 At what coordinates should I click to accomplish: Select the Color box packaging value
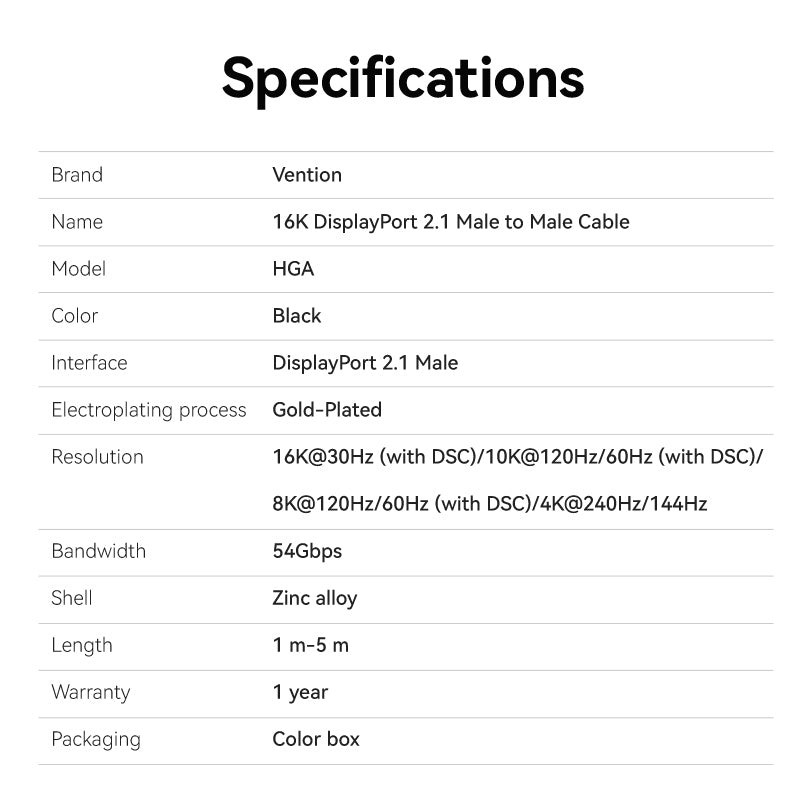click(316, 739)
